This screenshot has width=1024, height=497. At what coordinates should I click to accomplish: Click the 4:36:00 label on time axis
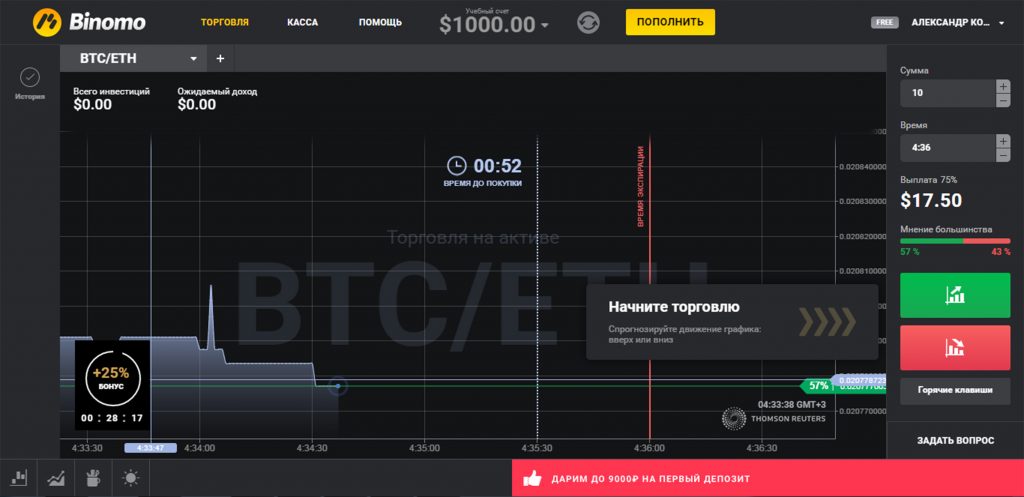(649, 448)
